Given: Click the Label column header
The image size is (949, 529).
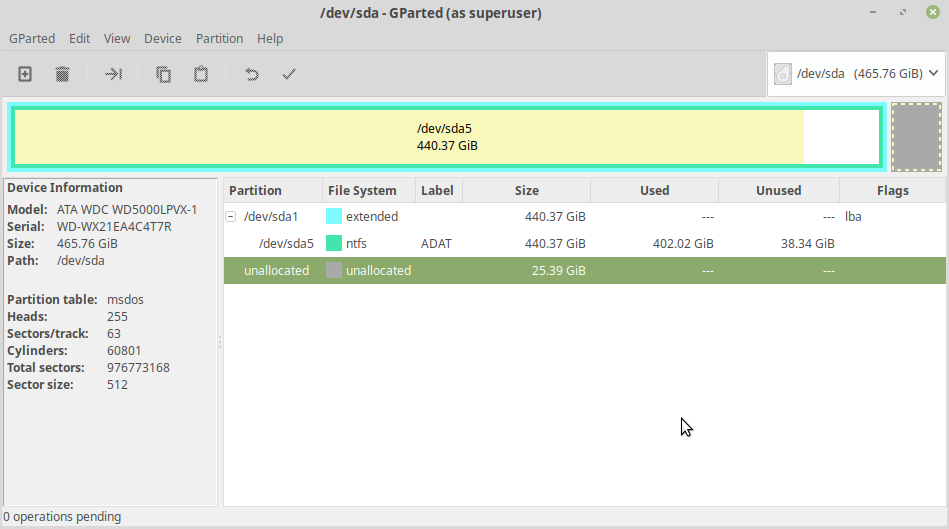Looking at the screenshot, I should pos(439,191).
